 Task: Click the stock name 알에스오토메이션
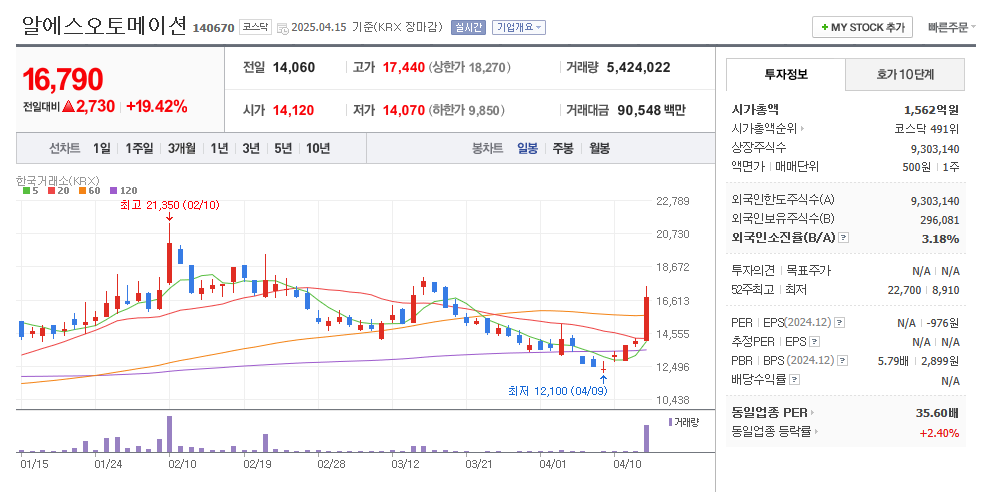(104, 26)
